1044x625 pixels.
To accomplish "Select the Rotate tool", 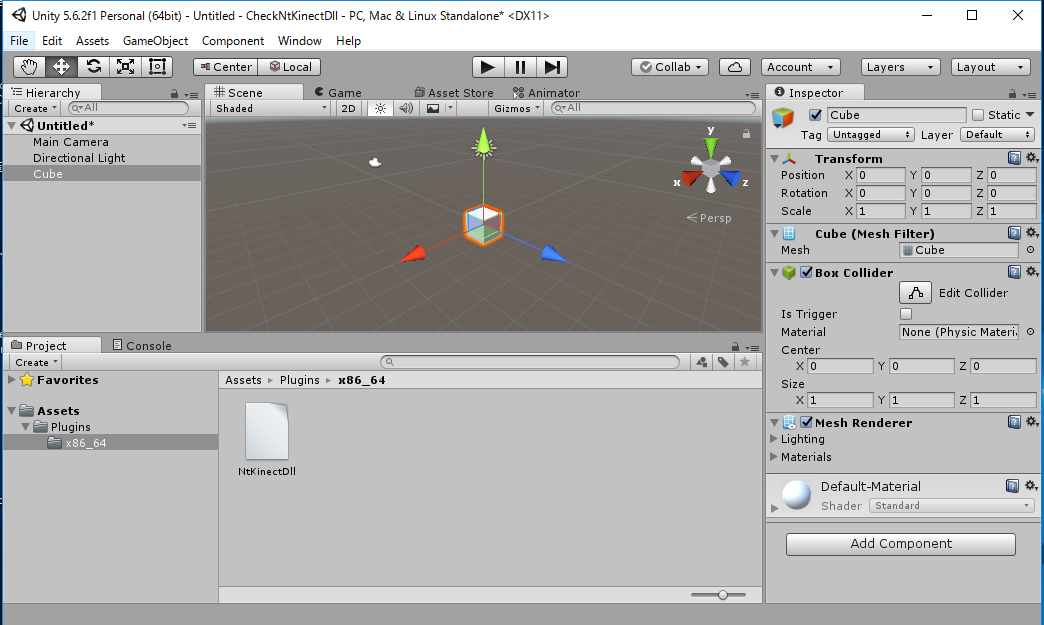I will click(x=93, y=67).
